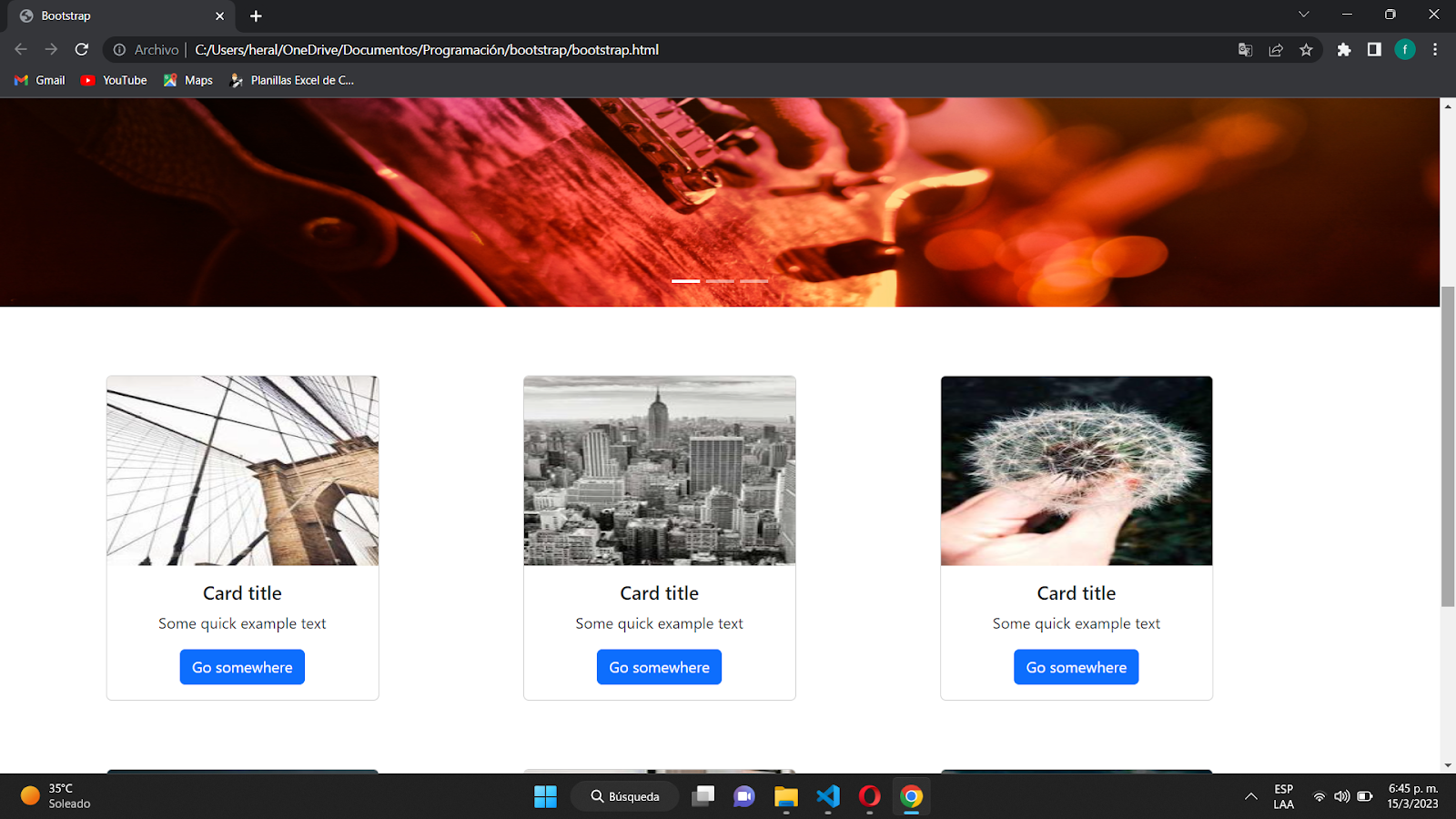1456x819 pixels.
Task: Click the Card title heading of the dandelion card
Action: (1077, 593)
